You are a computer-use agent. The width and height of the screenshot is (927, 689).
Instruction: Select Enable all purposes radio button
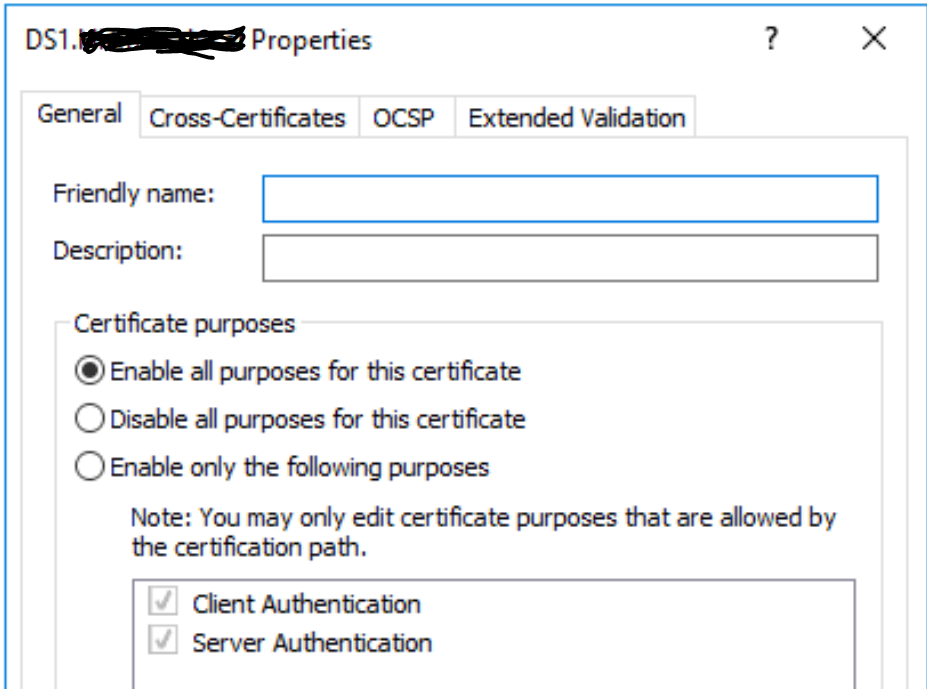click(90, 371)
